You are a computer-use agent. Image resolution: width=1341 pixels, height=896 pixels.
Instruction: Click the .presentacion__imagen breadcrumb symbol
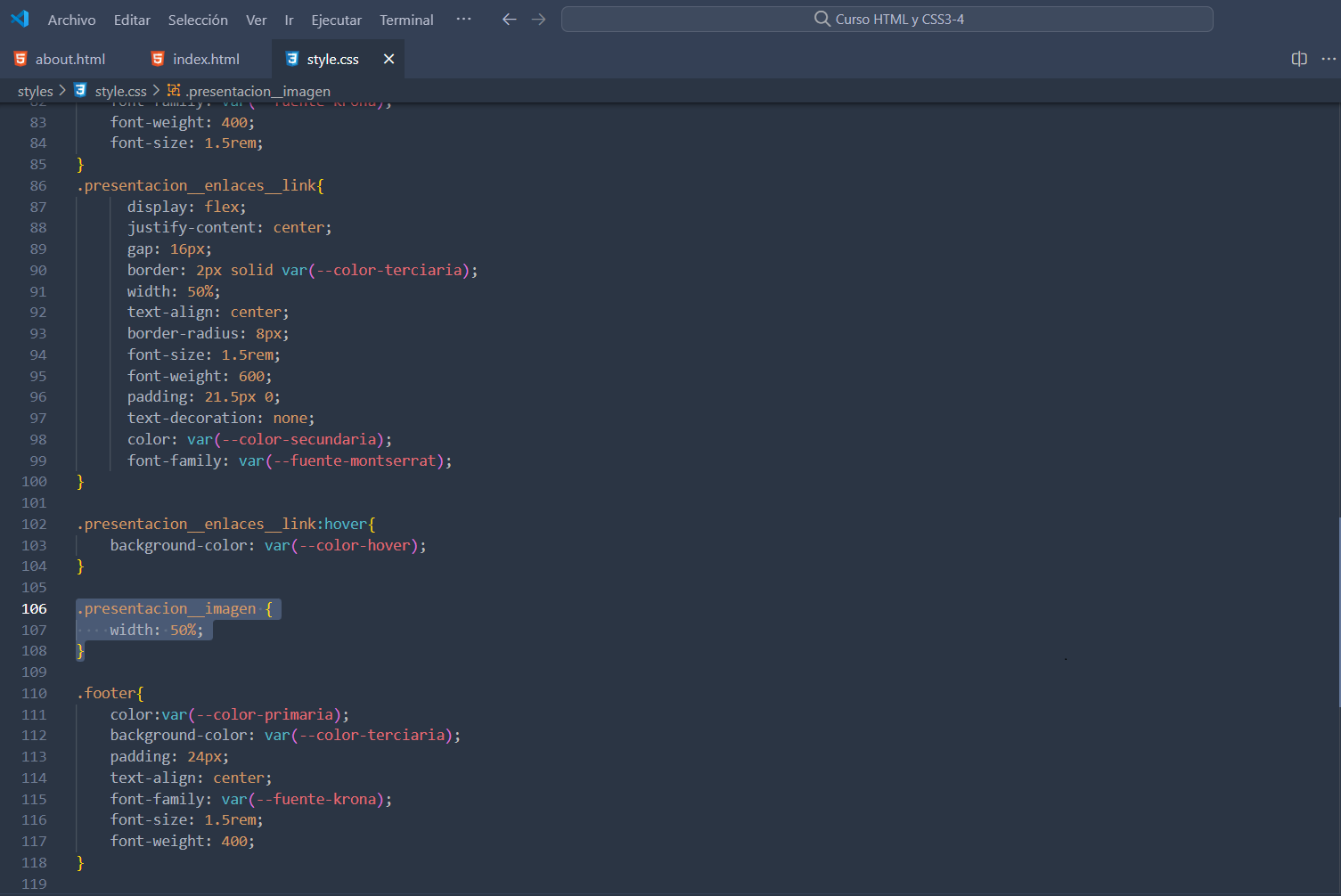[258, 91]
